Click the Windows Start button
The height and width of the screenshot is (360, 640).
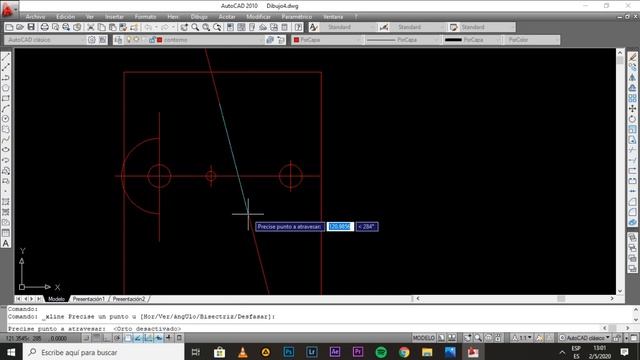tap(11, 352)
